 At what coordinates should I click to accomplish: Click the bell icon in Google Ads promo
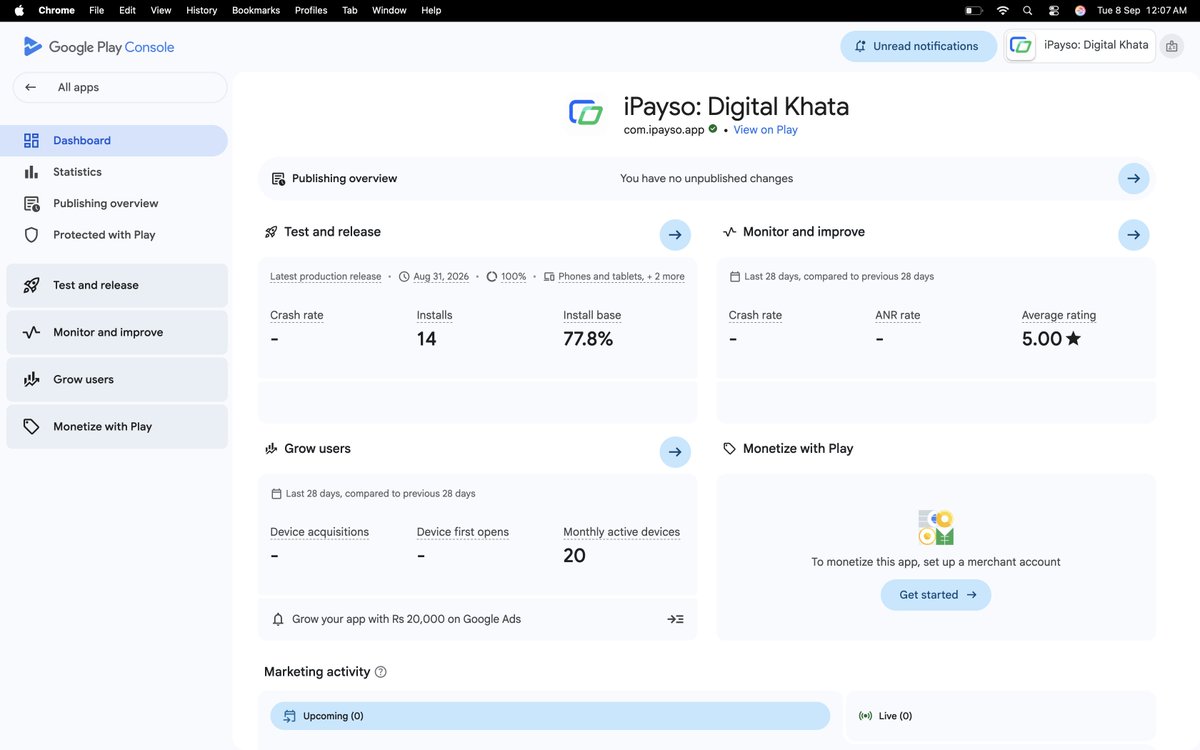click(x=278, y=620)
